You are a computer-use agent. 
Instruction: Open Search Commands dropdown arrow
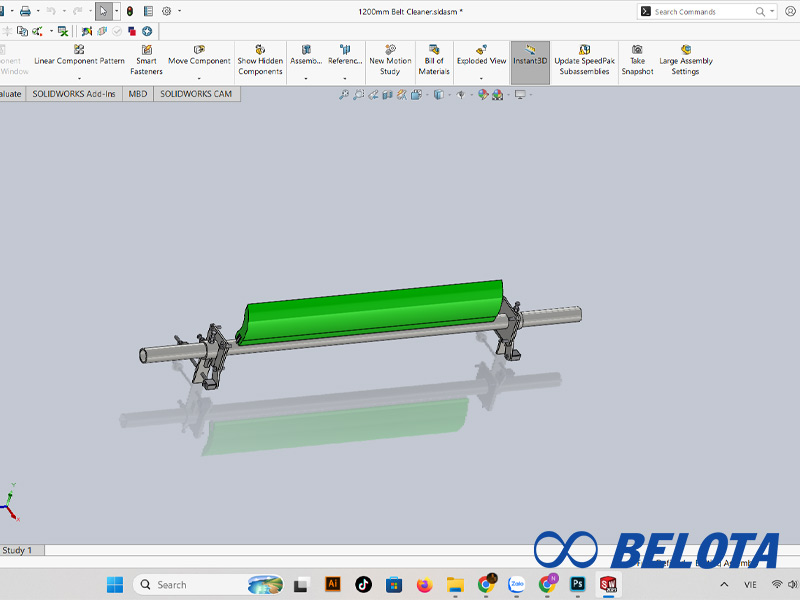[772, 11]
